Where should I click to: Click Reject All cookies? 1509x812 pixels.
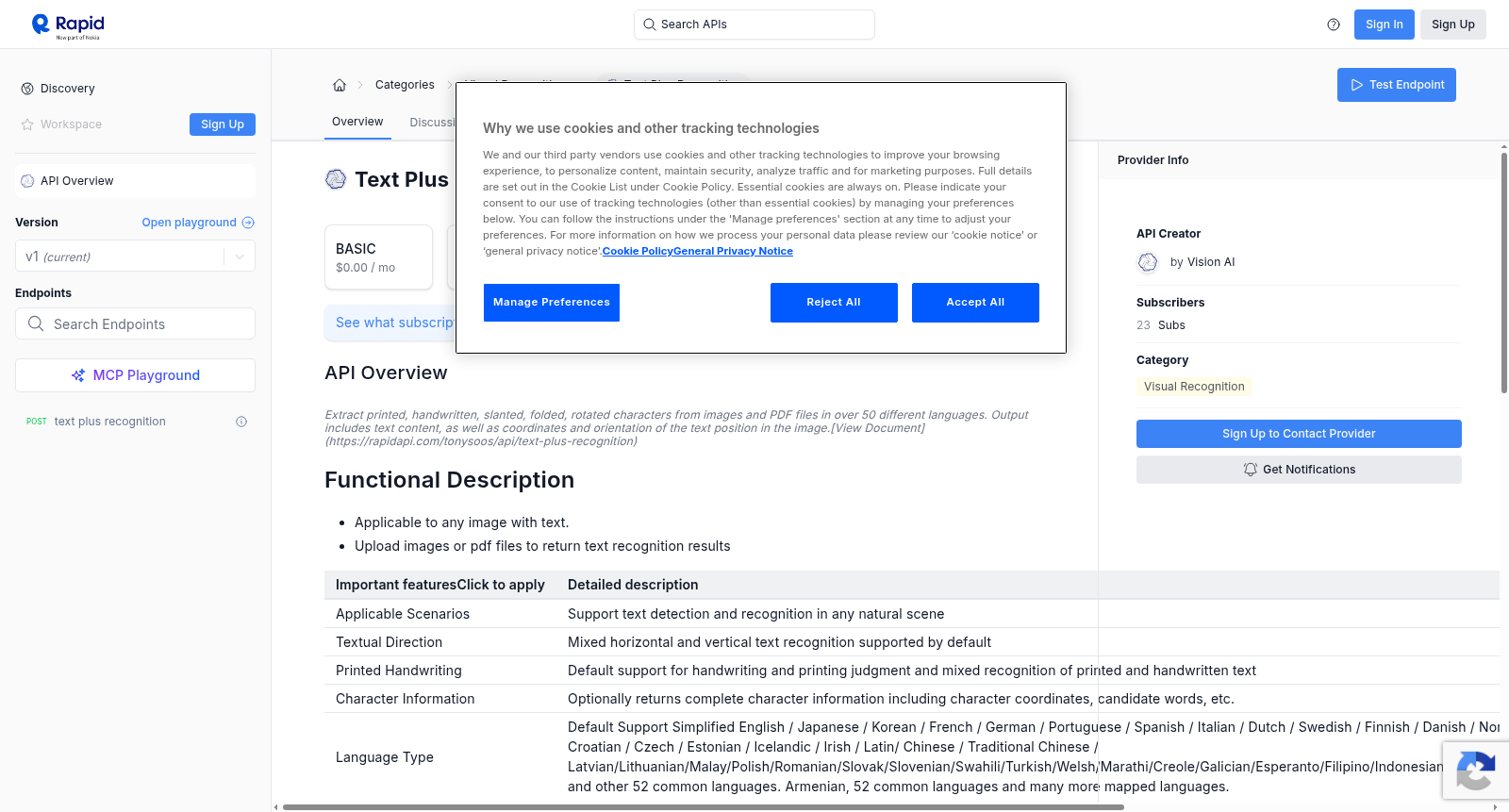click(x=834, y=303)
